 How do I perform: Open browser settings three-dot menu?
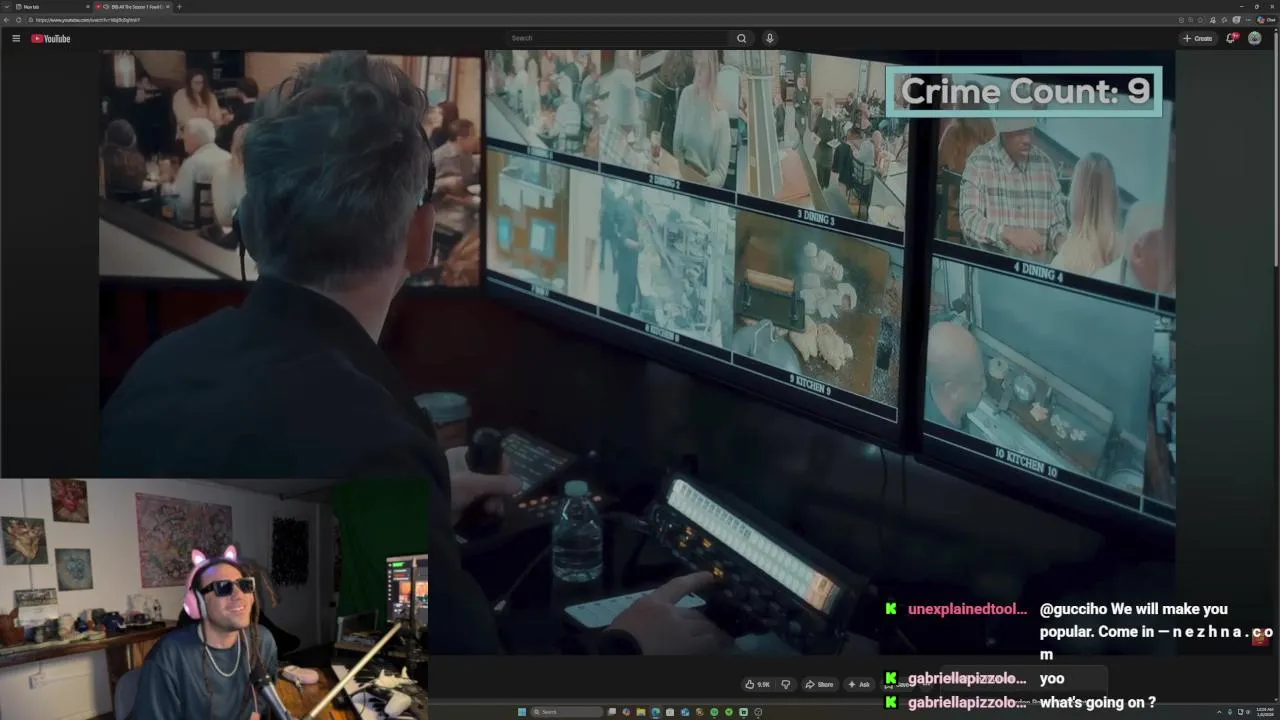[1249, 20]
